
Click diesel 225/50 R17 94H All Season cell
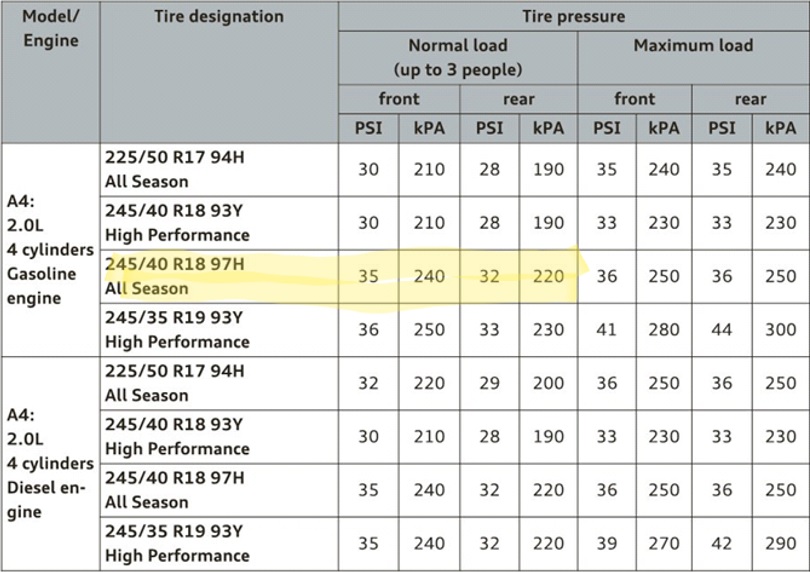coord(219,383)
